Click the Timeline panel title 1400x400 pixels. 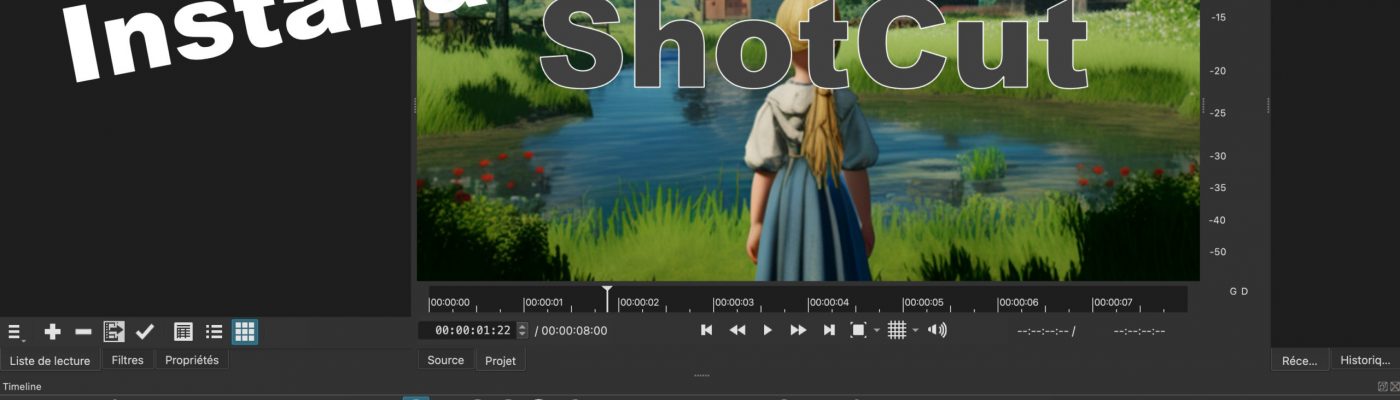click(x=21, y=386)
